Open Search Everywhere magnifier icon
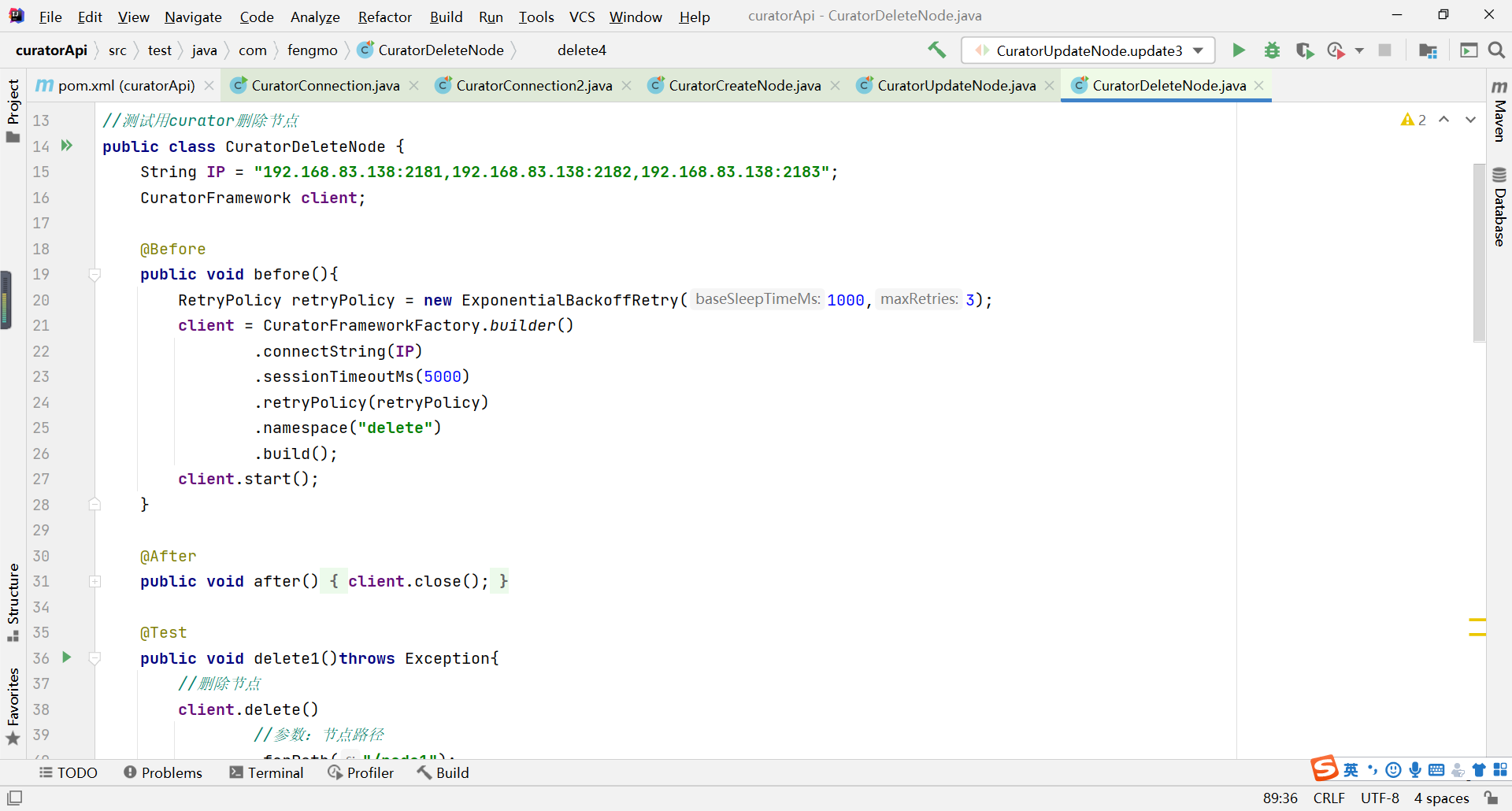The height and width of the screenshot is (811, 1512). 1496,50
